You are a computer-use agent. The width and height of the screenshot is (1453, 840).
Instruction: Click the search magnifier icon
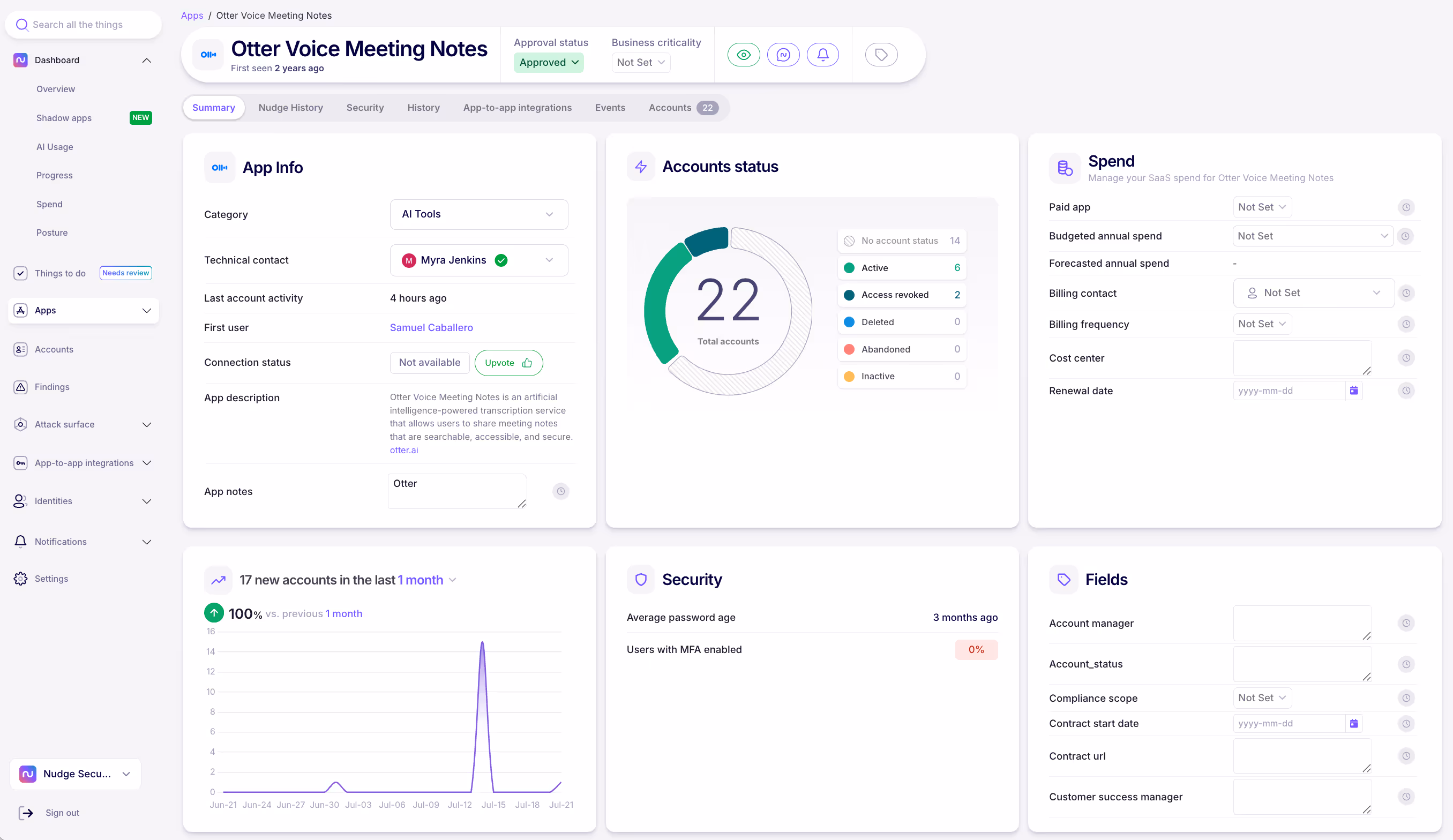click(x=22, y=25)
